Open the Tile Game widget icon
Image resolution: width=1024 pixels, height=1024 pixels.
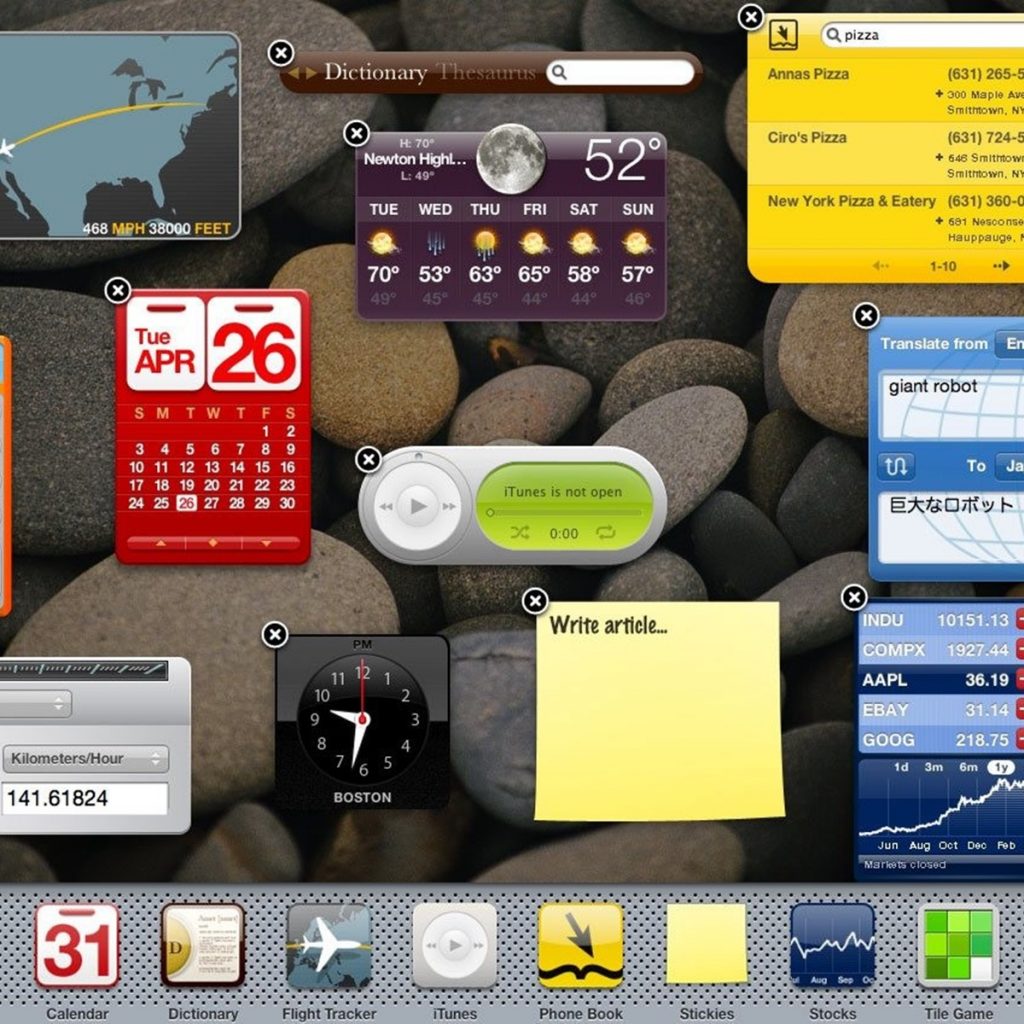[x=958, y=946]
